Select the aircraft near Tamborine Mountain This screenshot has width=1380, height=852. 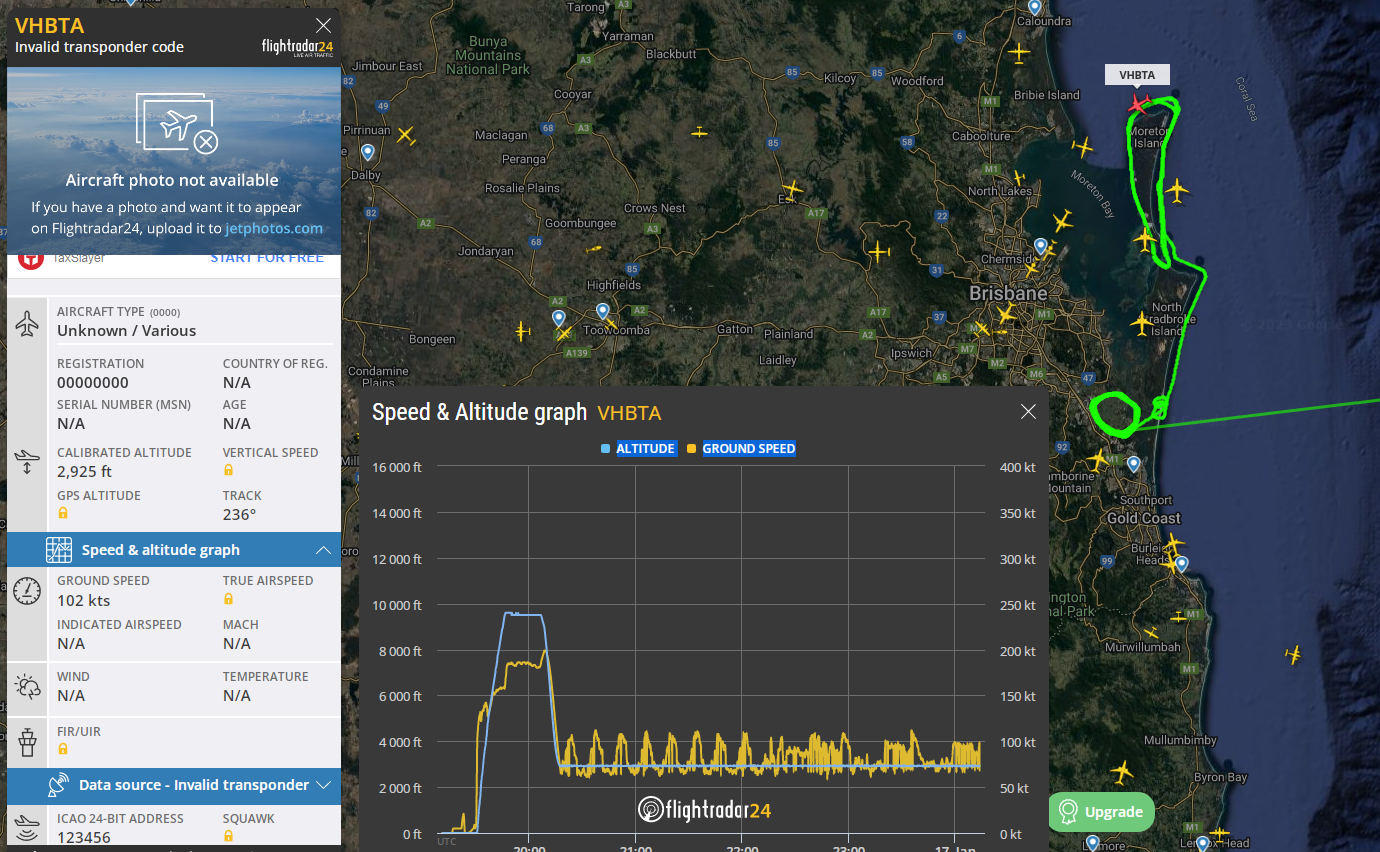coord(1098,460)
